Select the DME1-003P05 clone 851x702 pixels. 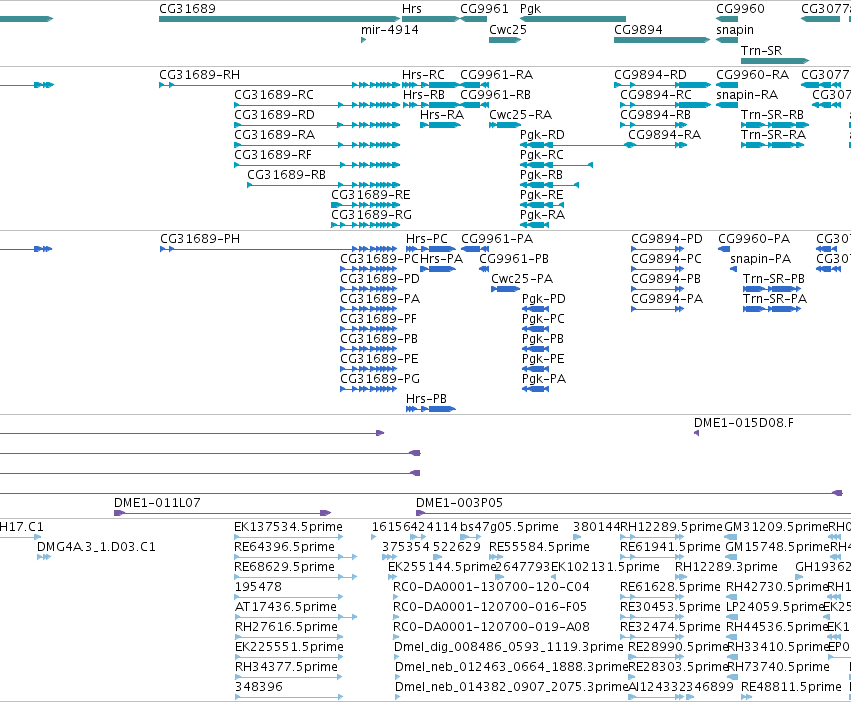(633, 514)
